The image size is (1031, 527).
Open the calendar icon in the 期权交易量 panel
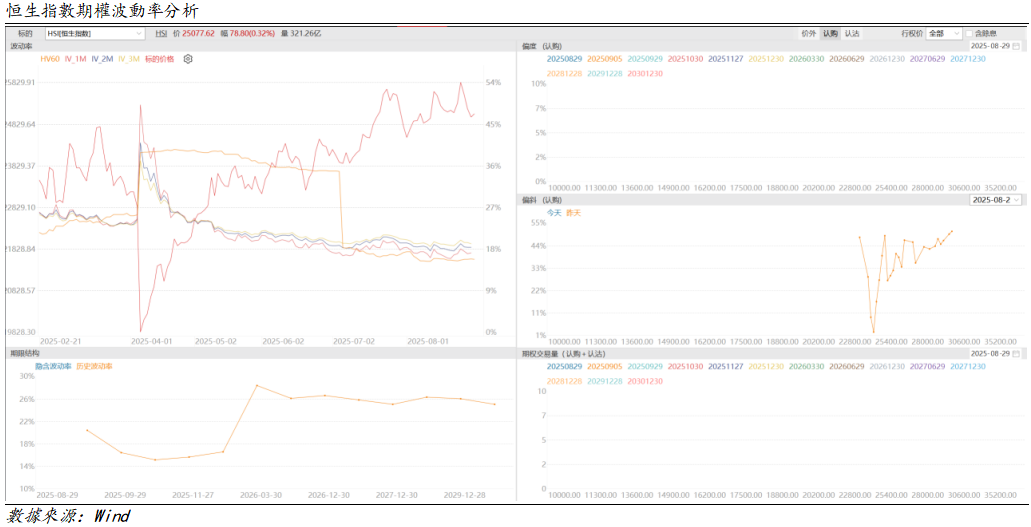[x=1016, y=353]
